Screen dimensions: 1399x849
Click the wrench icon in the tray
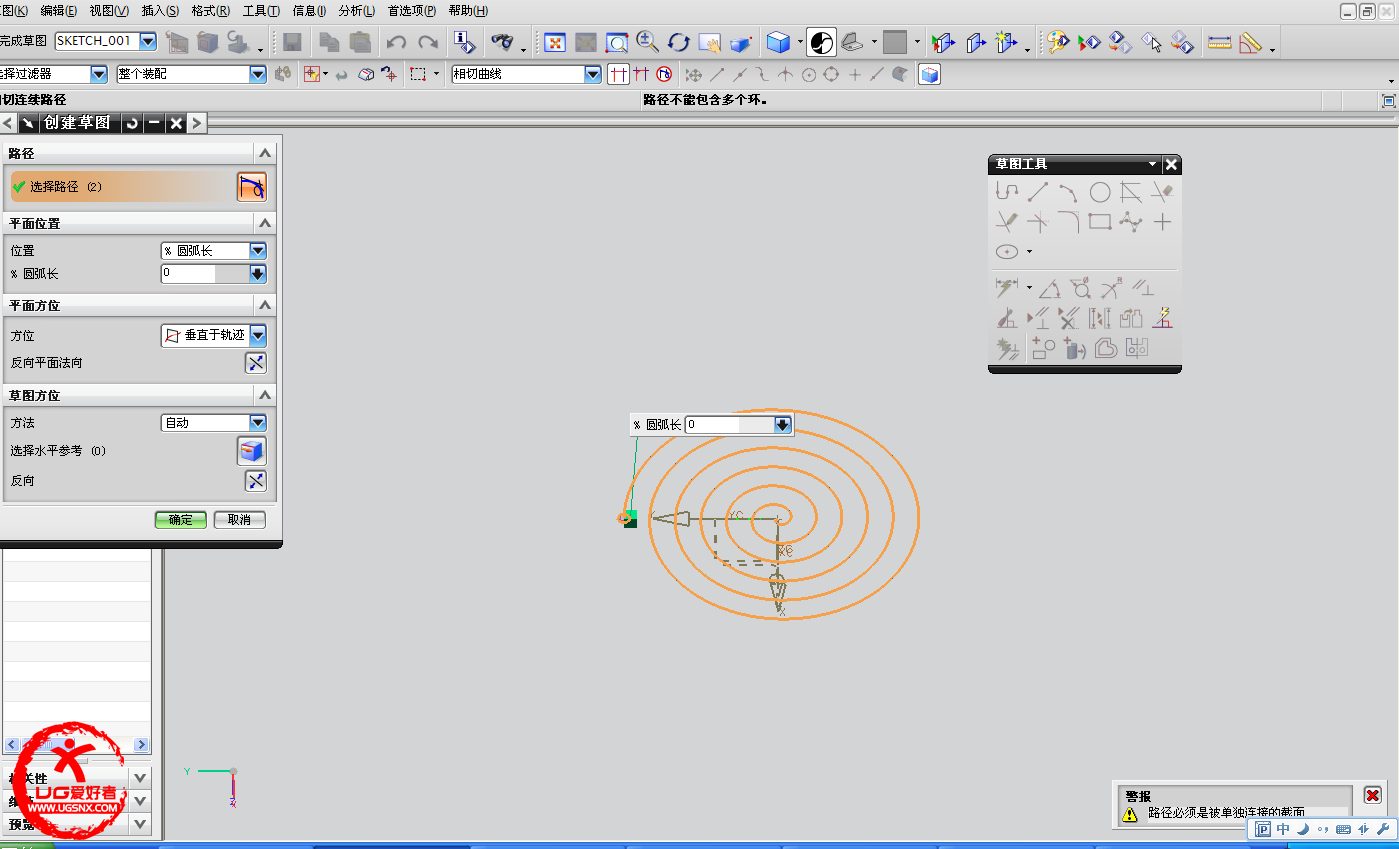[1384, 829]
